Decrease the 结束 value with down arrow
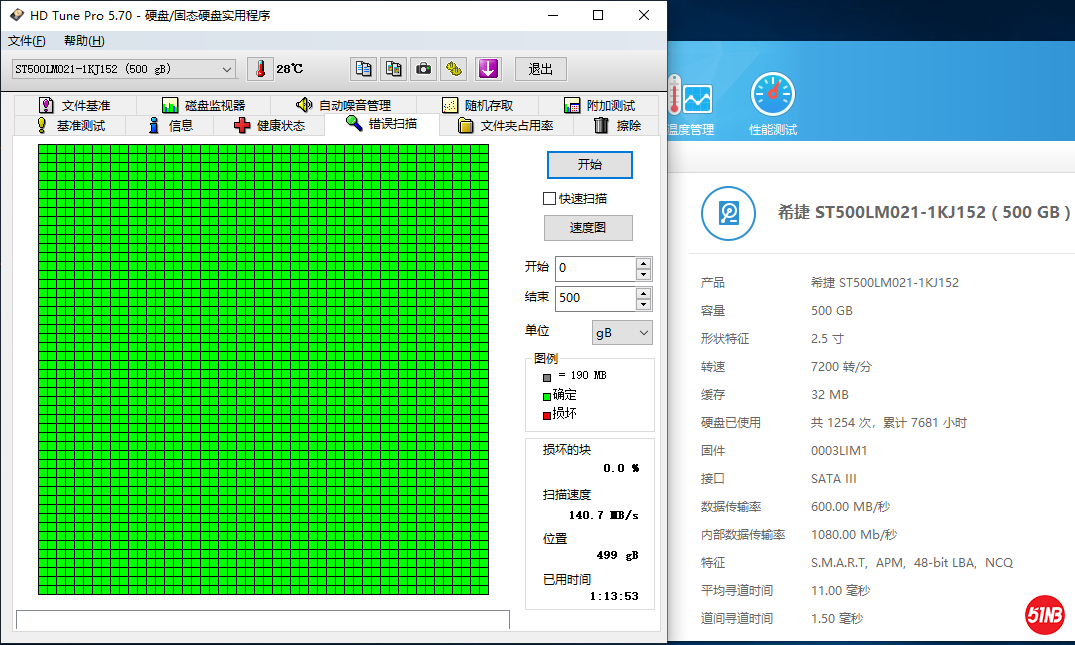 pyautogui.click(x=643, y=304)
